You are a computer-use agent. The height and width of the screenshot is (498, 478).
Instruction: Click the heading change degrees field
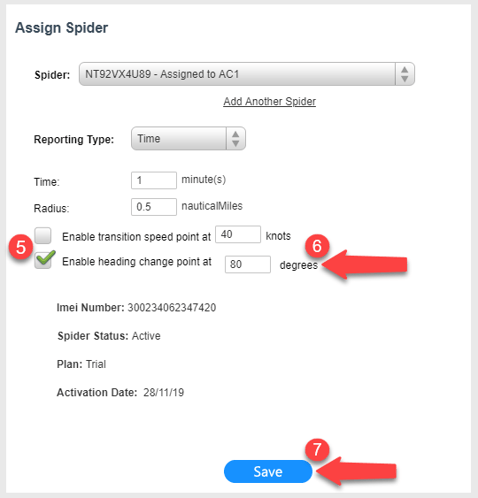[248, 264]
